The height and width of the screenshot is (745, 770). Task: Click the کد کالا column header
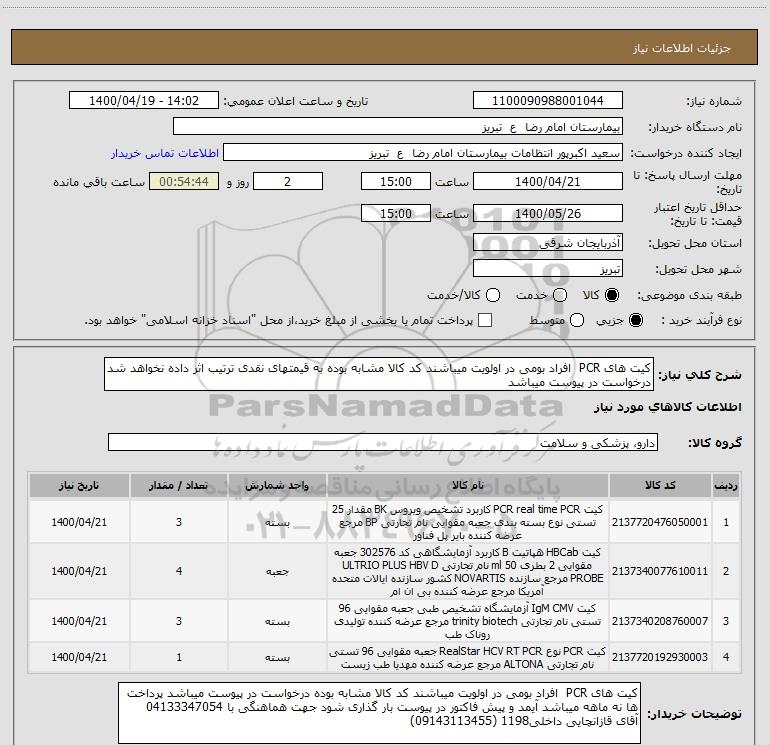pyautogui.click(x=660, y=486)
